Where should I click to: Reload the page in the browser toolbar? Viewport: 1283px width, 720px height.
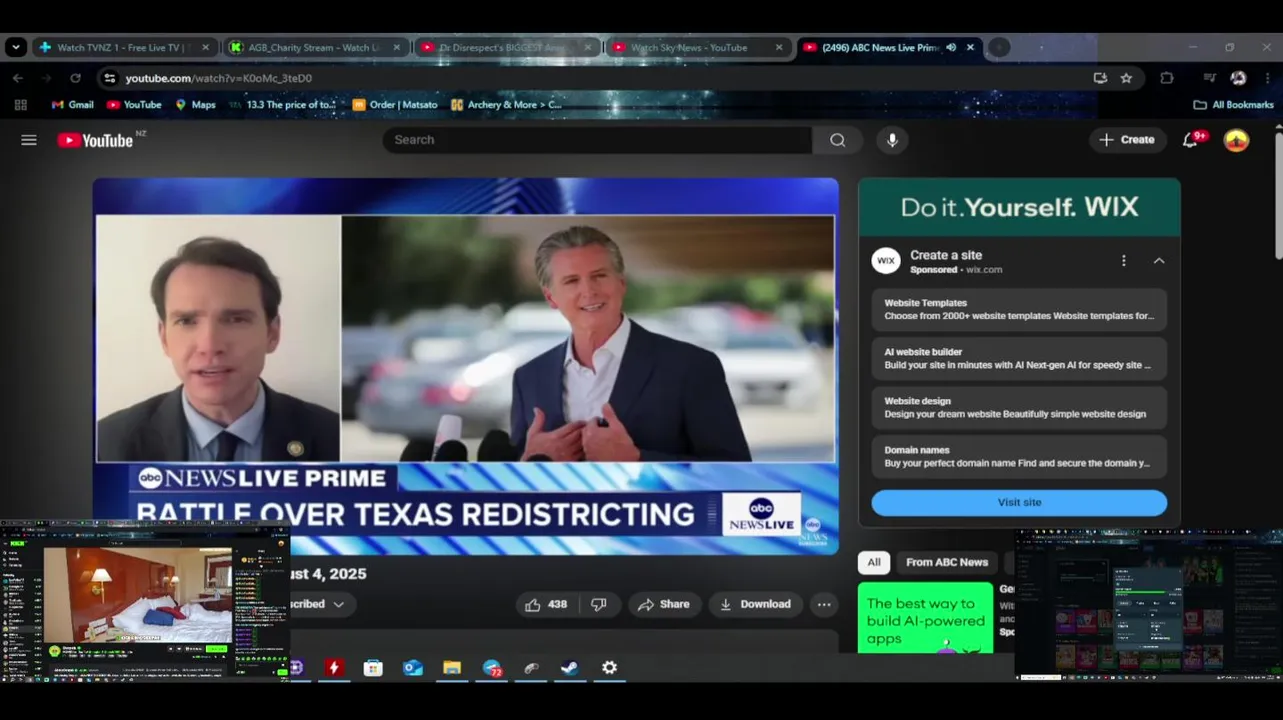[x=75, y=78]
